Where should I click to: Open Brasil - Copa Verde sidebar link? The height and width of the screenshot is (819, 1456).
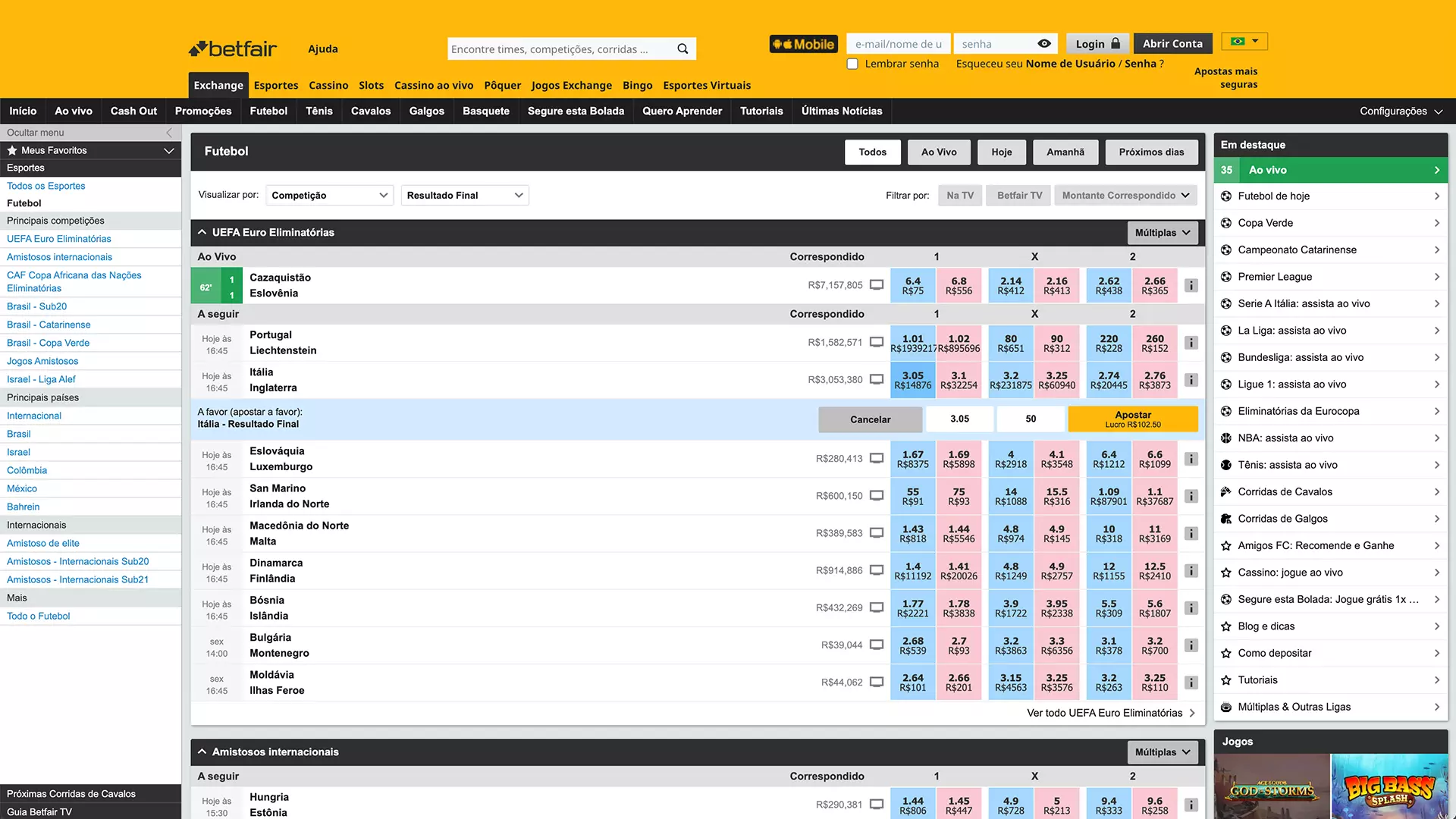49,344
